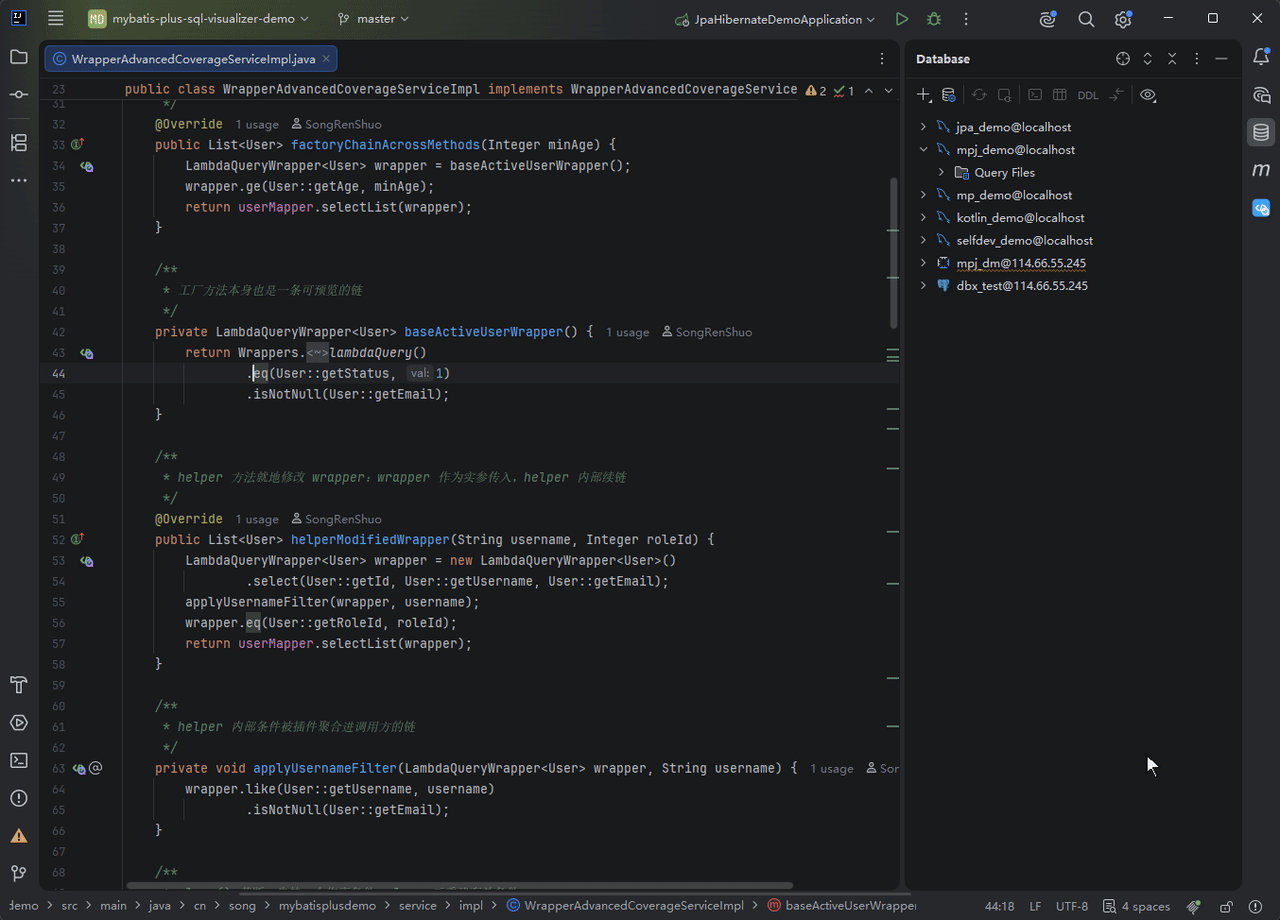Open More tool windows ellipsis in left sidebar
Viewport: 1280px width, 920px height.
(x=19, y=180)
